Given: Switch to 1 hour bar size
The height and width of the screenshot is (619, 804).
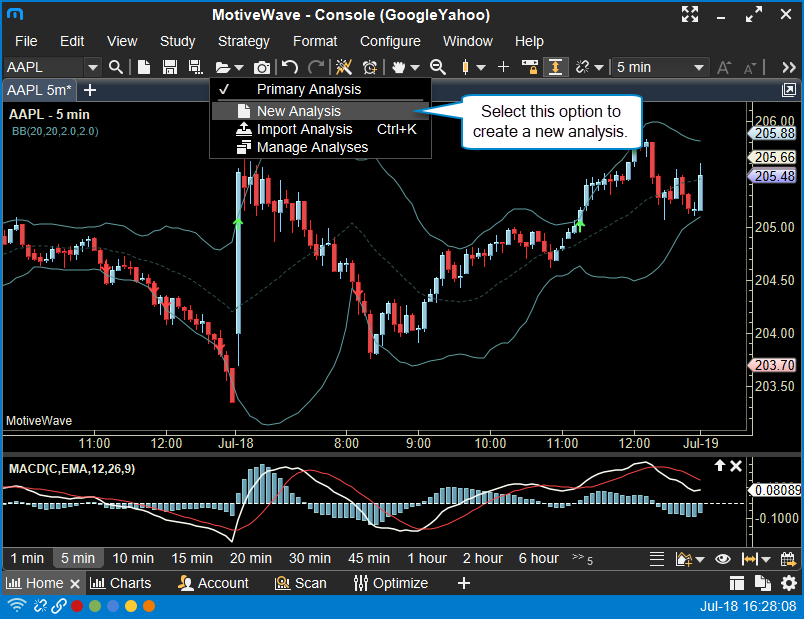Looking at the screenshot, I should coord(426,558).
